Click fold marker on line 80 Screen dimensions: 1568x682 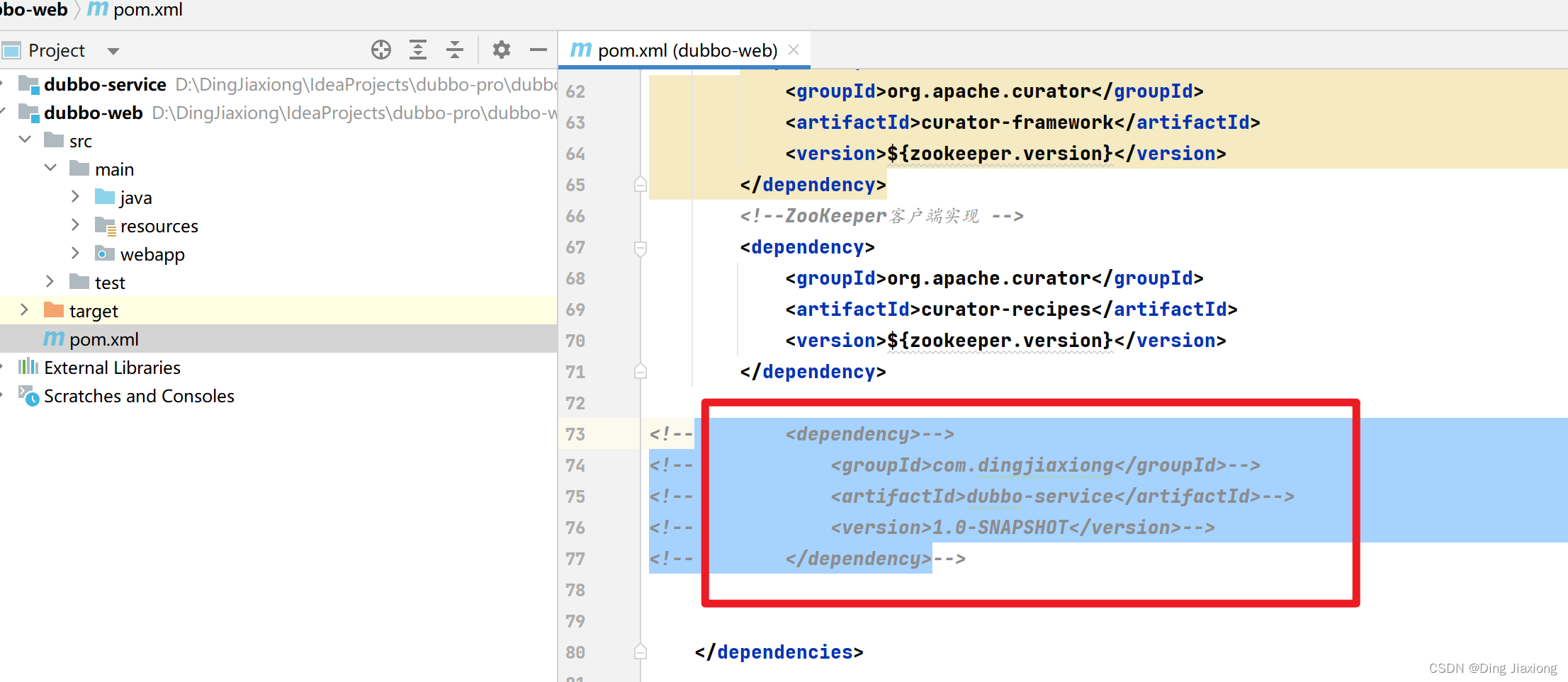click(x=641, y=652)
